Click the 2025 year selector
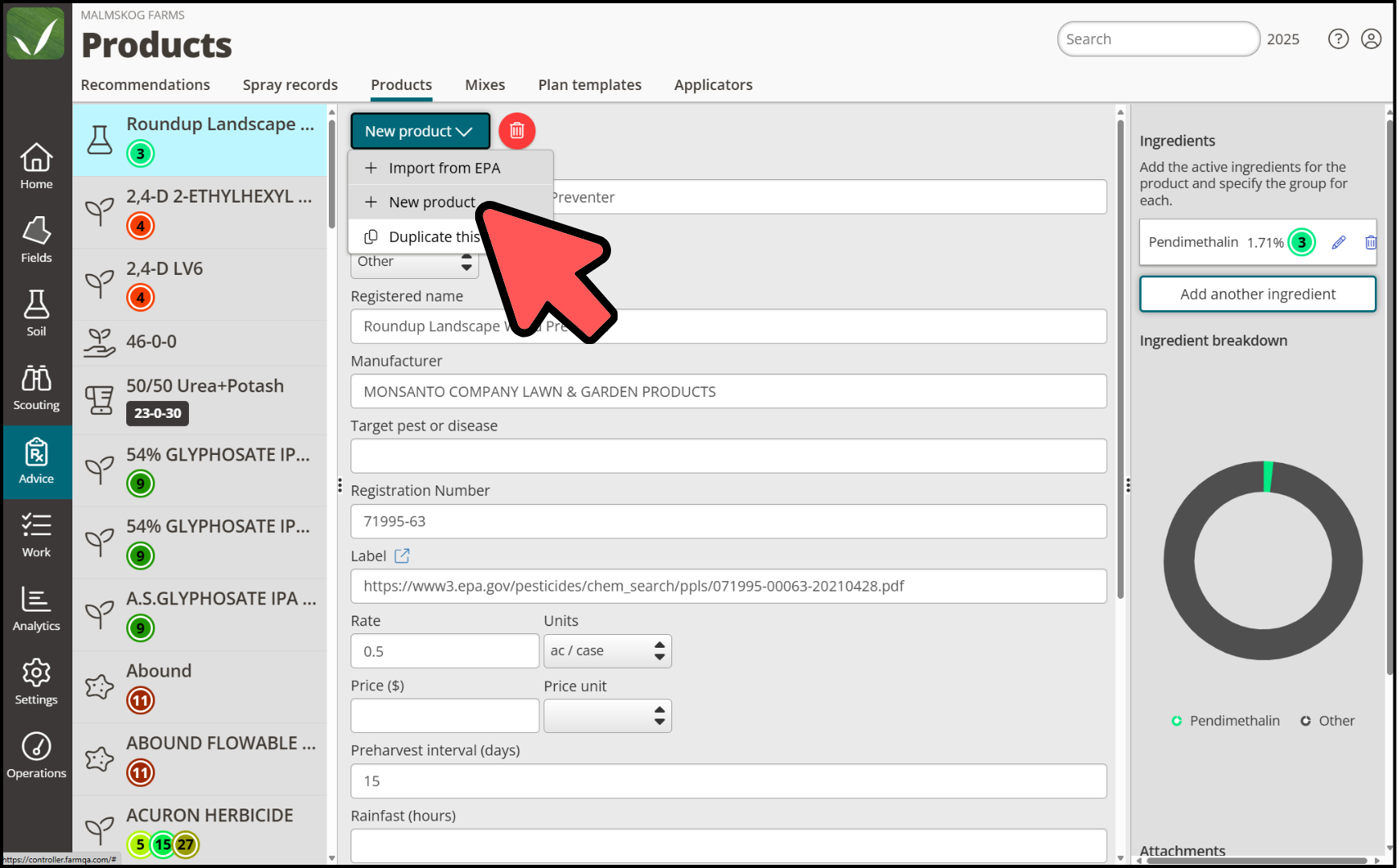The image size is (1399, 868). tap(1283, 39)
